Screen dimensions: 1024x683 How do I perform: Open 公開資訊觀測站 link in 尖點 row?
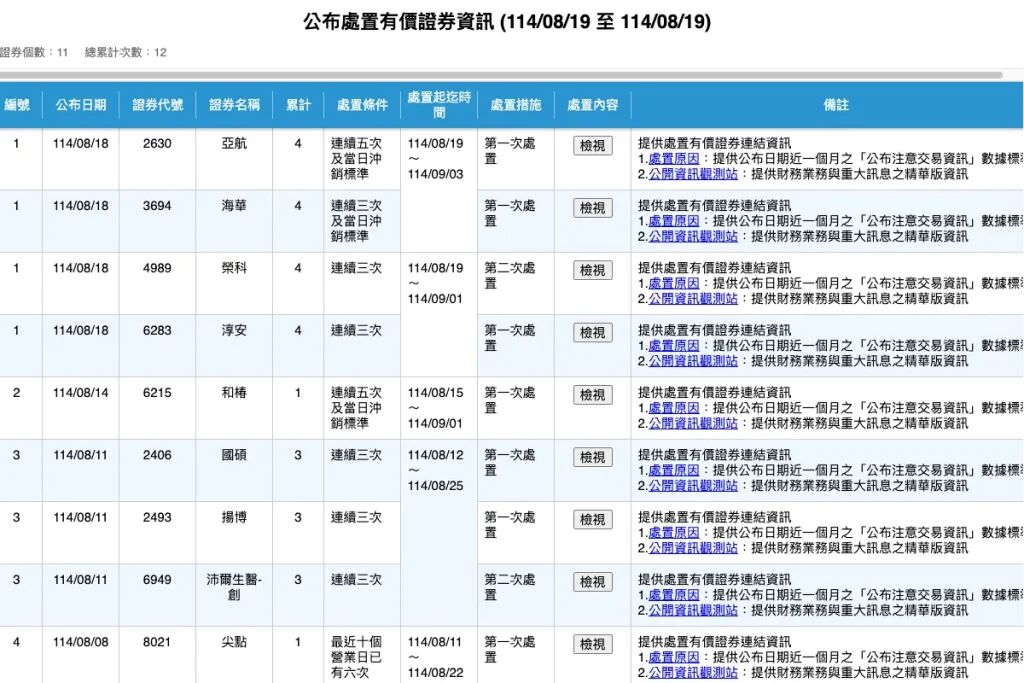[x=693, y=673]
